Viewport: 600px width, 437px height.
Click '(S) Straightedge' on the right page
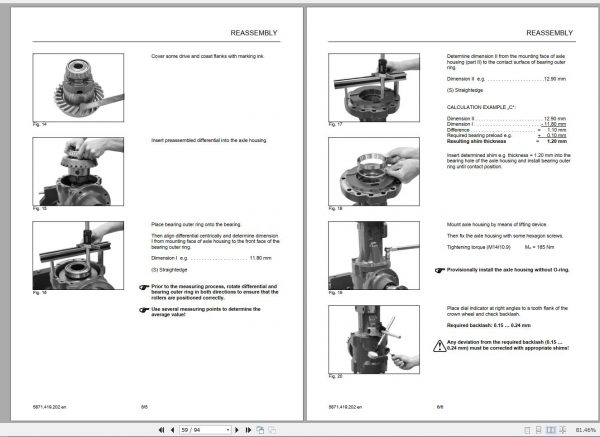(x=465, y=90)
